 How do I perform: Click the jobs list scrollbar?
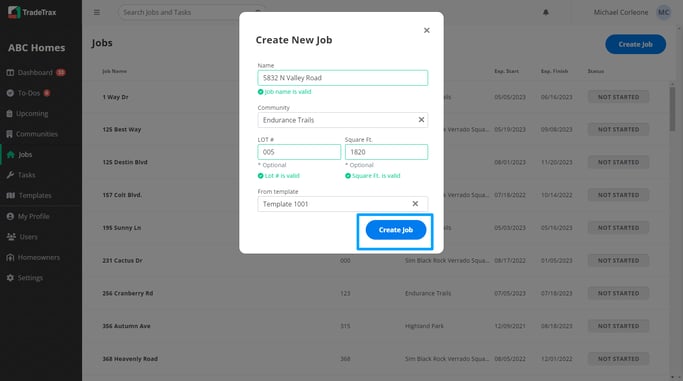[673, 109]
